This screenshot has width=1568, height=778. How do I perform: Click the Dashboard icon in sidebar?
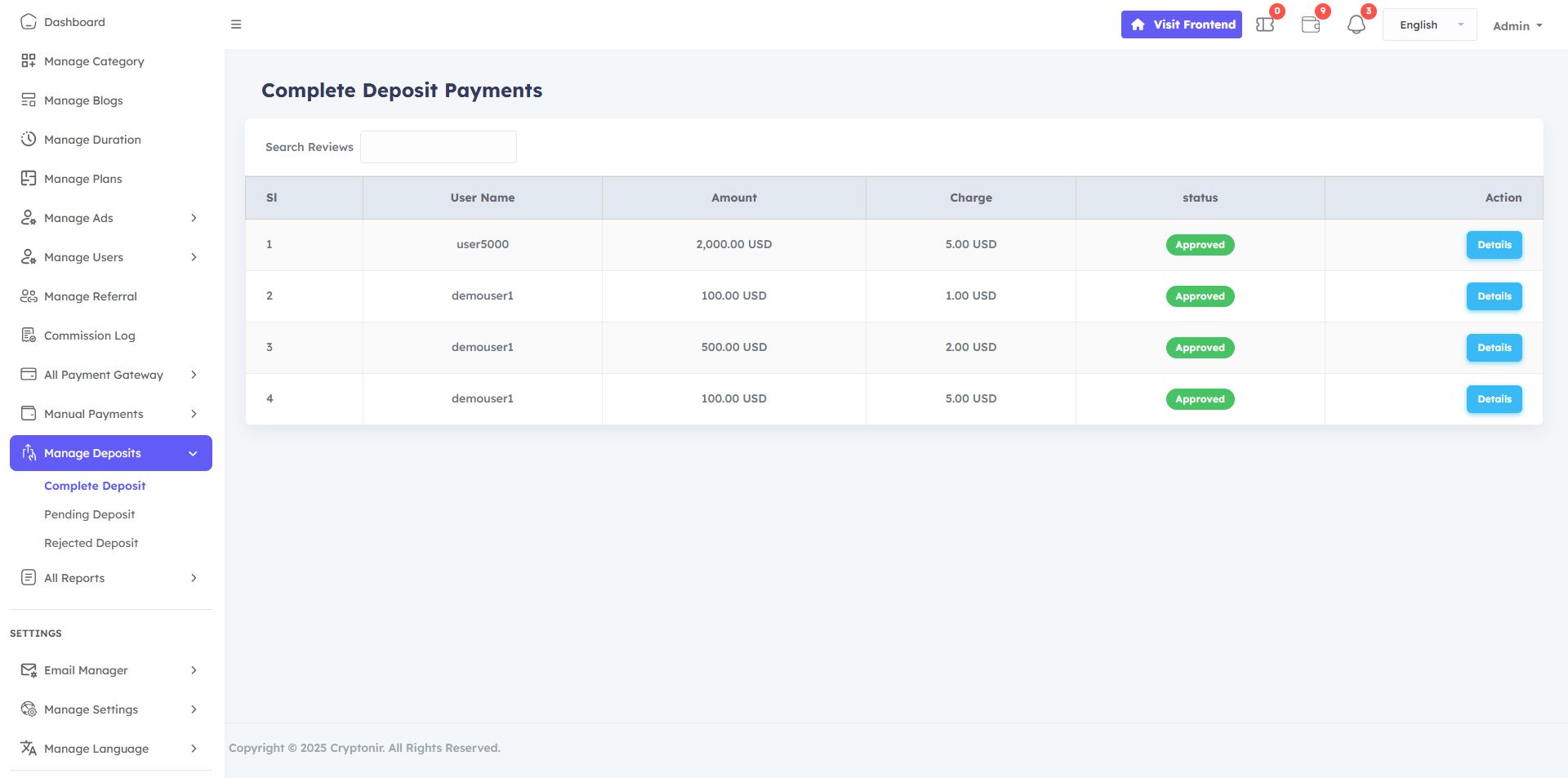(29, 22)
